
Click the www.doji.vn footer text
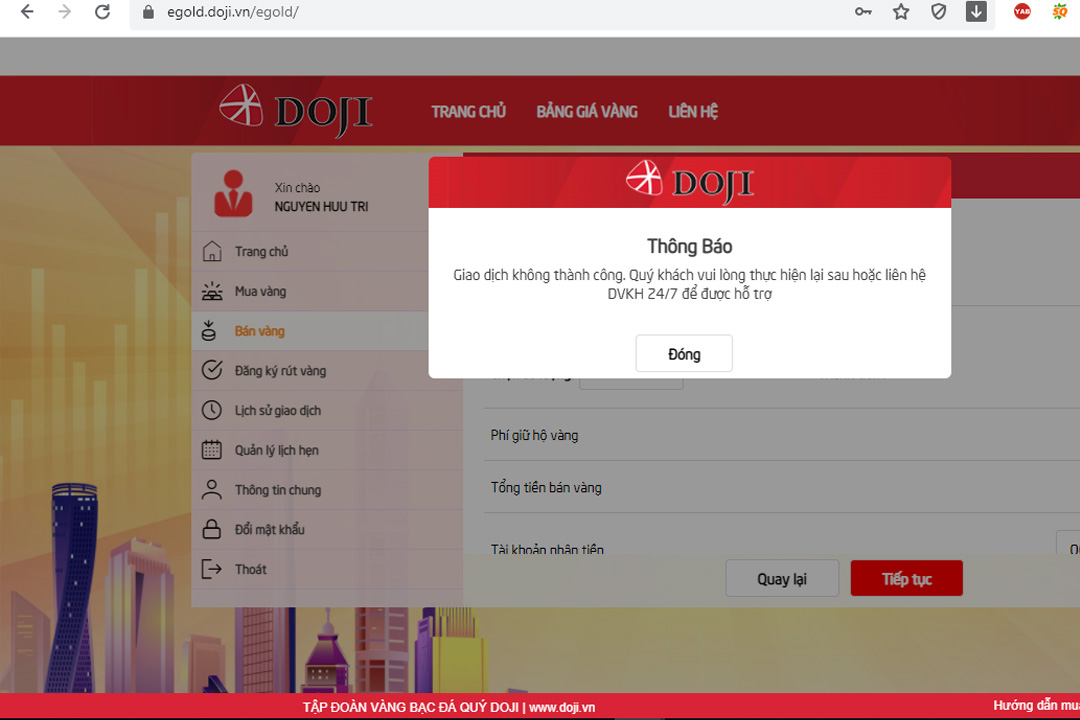coord(562,708)
